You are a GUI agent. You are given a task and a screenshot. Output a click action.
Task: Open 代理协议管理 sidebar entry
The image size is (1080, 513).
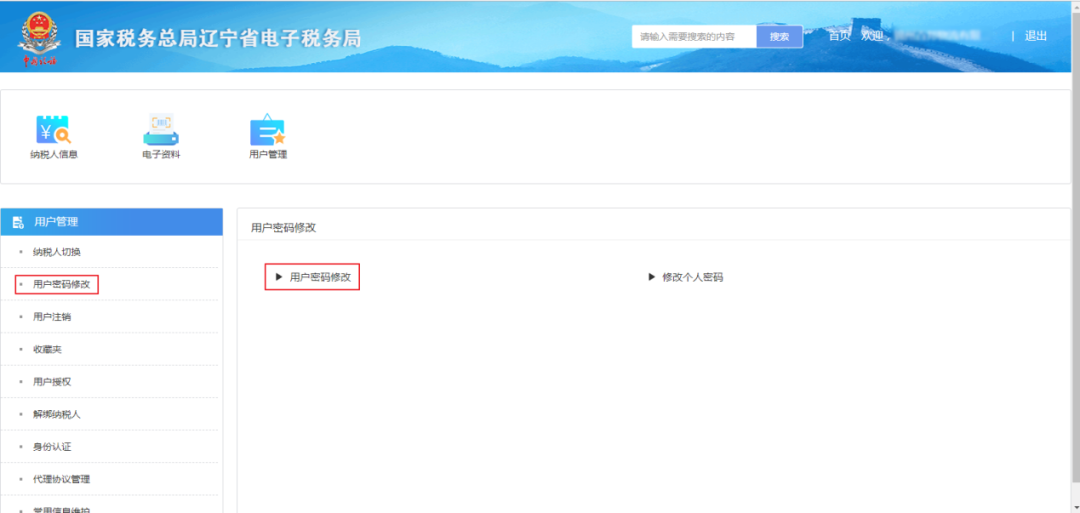pos(61,479)
